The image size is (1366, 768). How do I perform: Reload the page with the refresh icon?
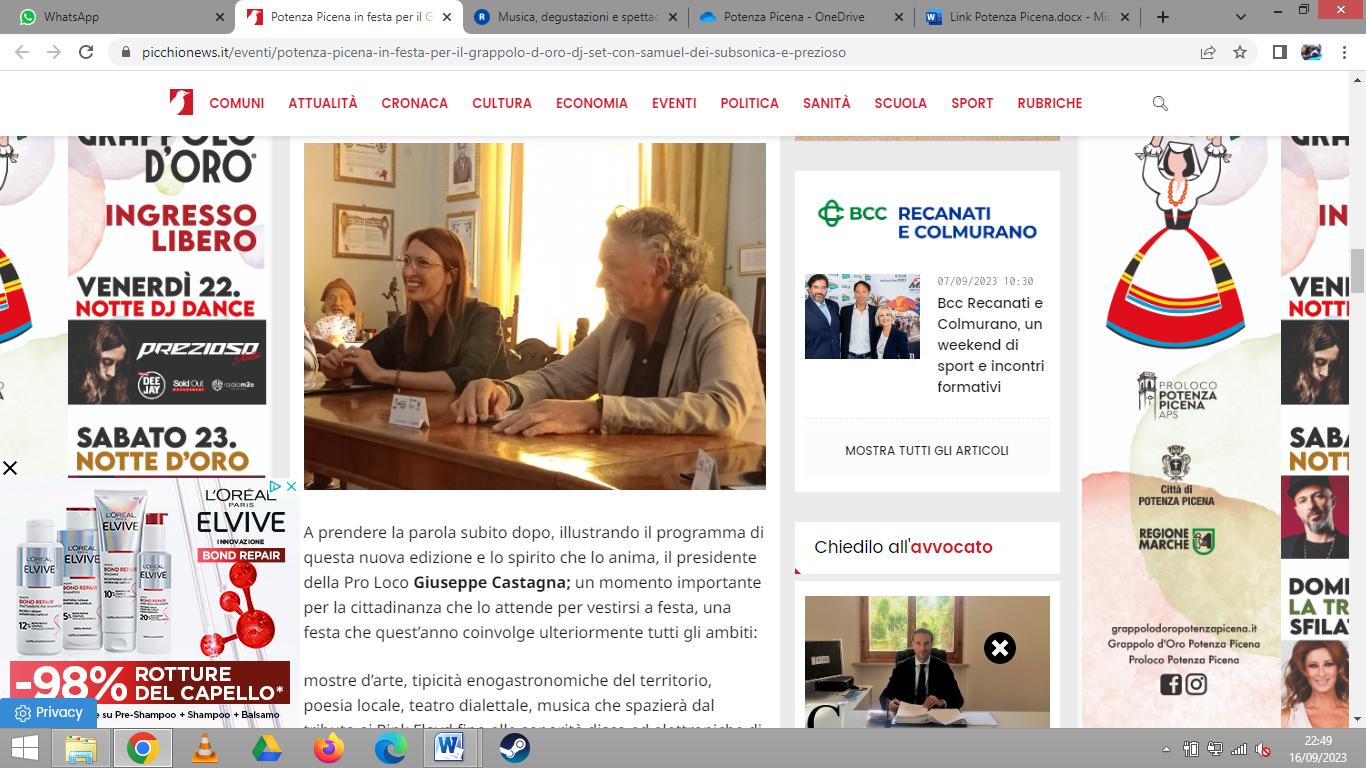pos(86,52)
